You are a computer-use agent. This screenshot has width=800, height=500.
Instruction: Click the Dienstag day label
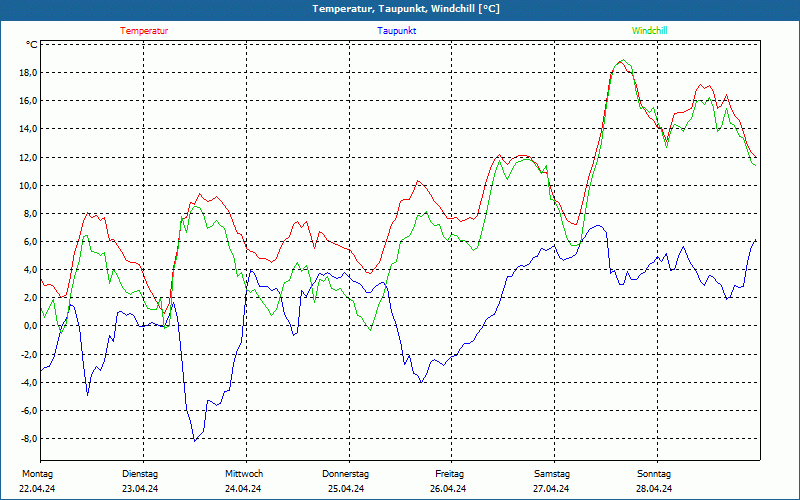tap(140, 474)
